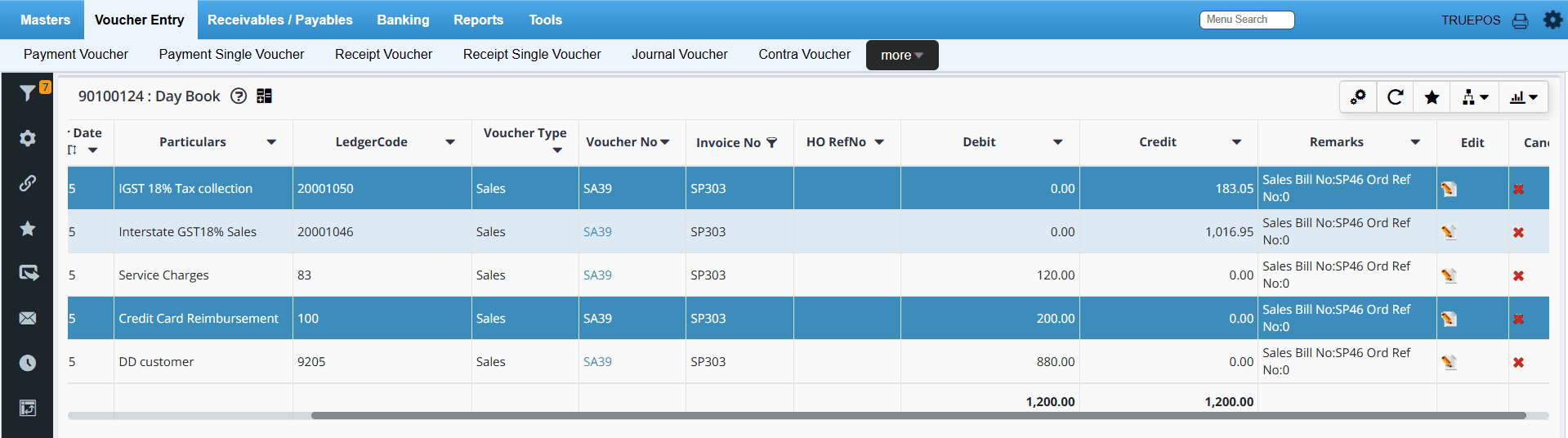This screenshot has height=438, width=1568.
Task: Open Receipt Single Voucher
Action: pos(532,55)
